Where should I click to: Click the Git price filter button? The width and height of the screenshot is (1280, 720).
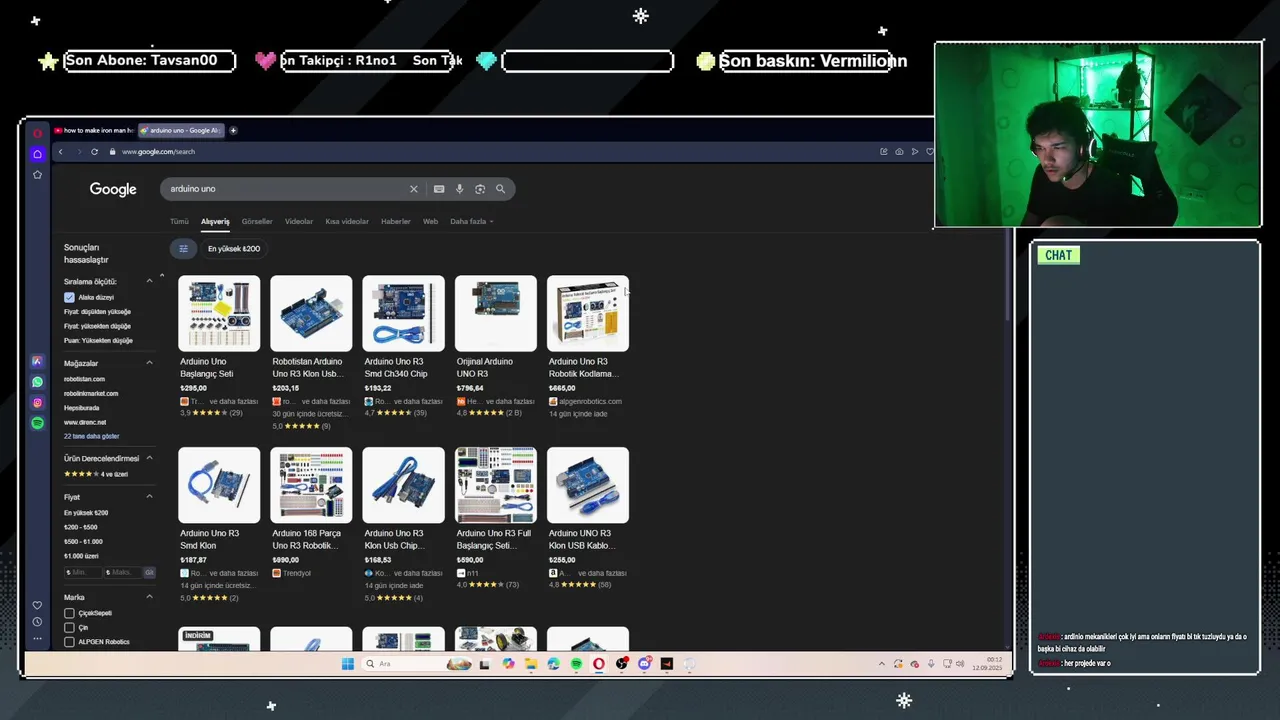[x=149, y=573]
